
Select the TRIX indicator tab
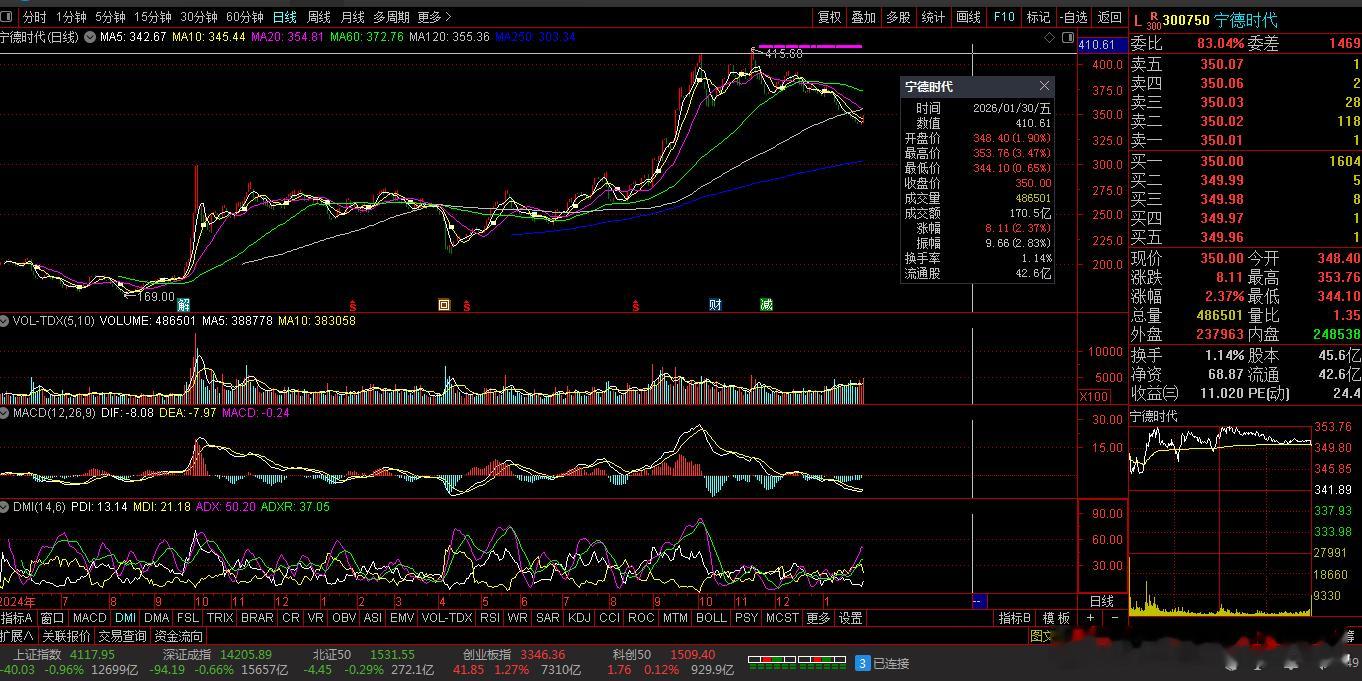[220, 618]
